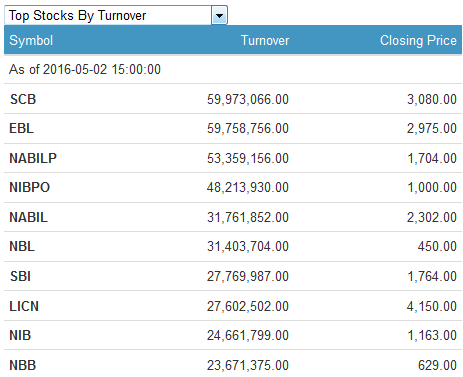463x377 pixels.
Task: Click the Closing Price column header
Action: pos(418,41)
